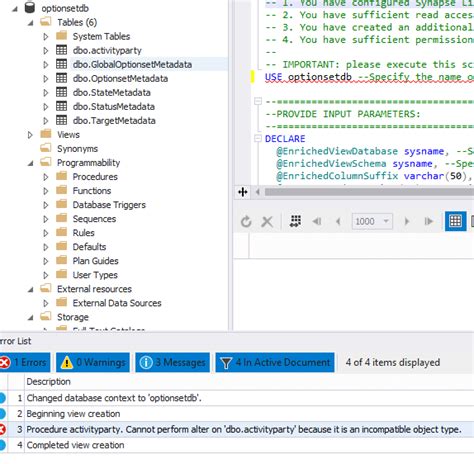Image resolution: width=474 pixels, height=464 pixels.
Task: Click the grid dots icon in results toolbar
Action: coord(296,221)
